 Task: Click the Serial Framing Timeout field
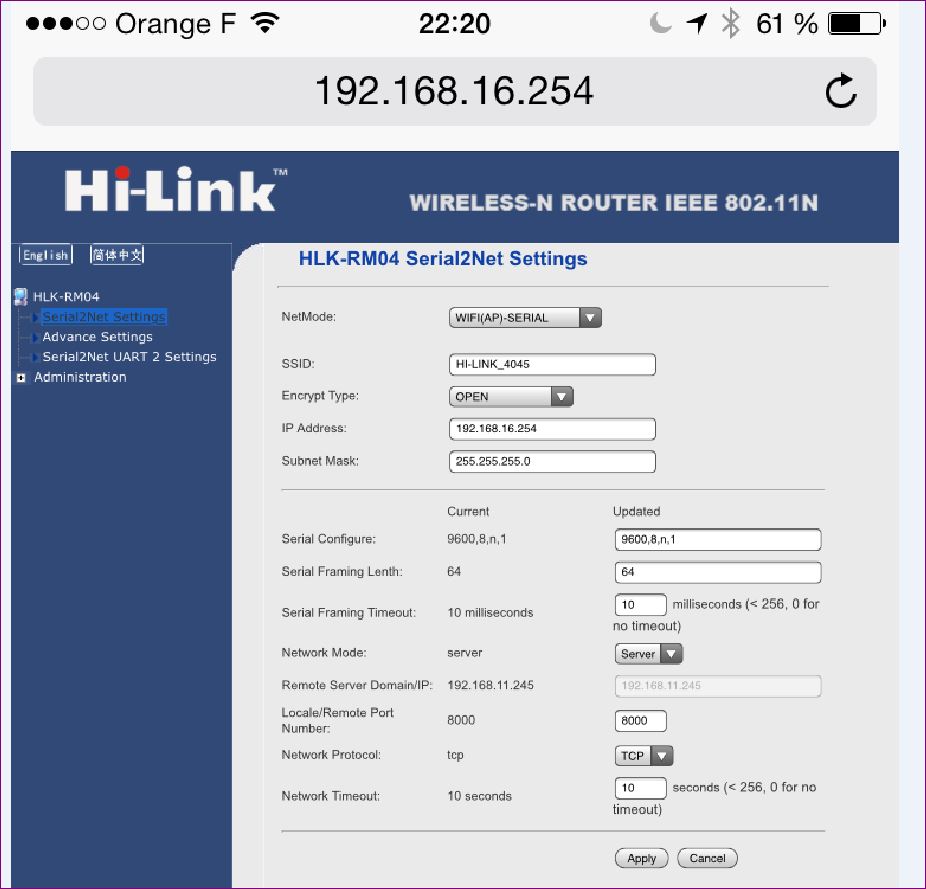pos(641,605)
